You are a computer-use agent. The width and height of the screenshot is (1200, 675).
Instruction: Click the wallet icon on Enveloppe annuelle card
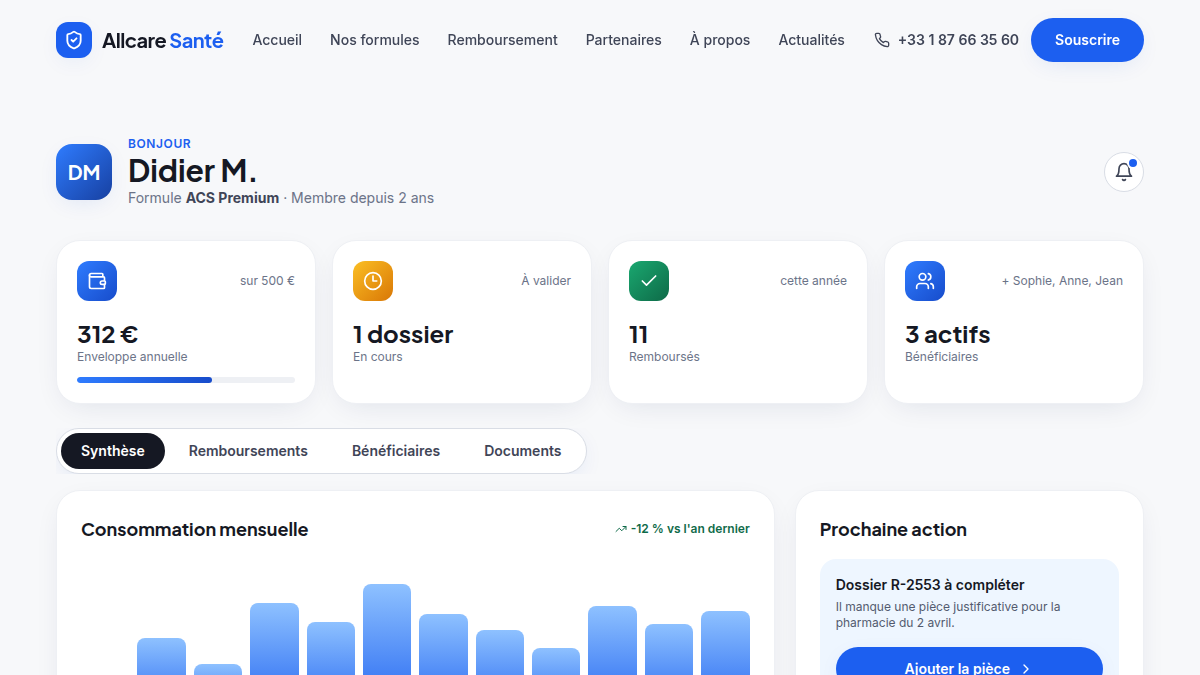tap(97, 281)
